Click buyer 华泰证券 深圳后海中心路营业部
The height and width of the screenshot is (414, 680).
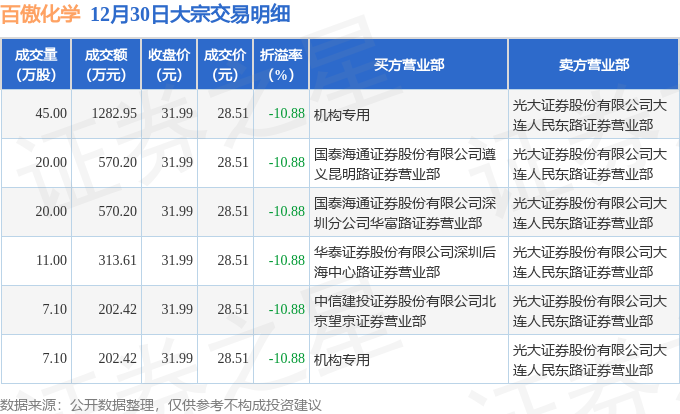click(405, 262)
